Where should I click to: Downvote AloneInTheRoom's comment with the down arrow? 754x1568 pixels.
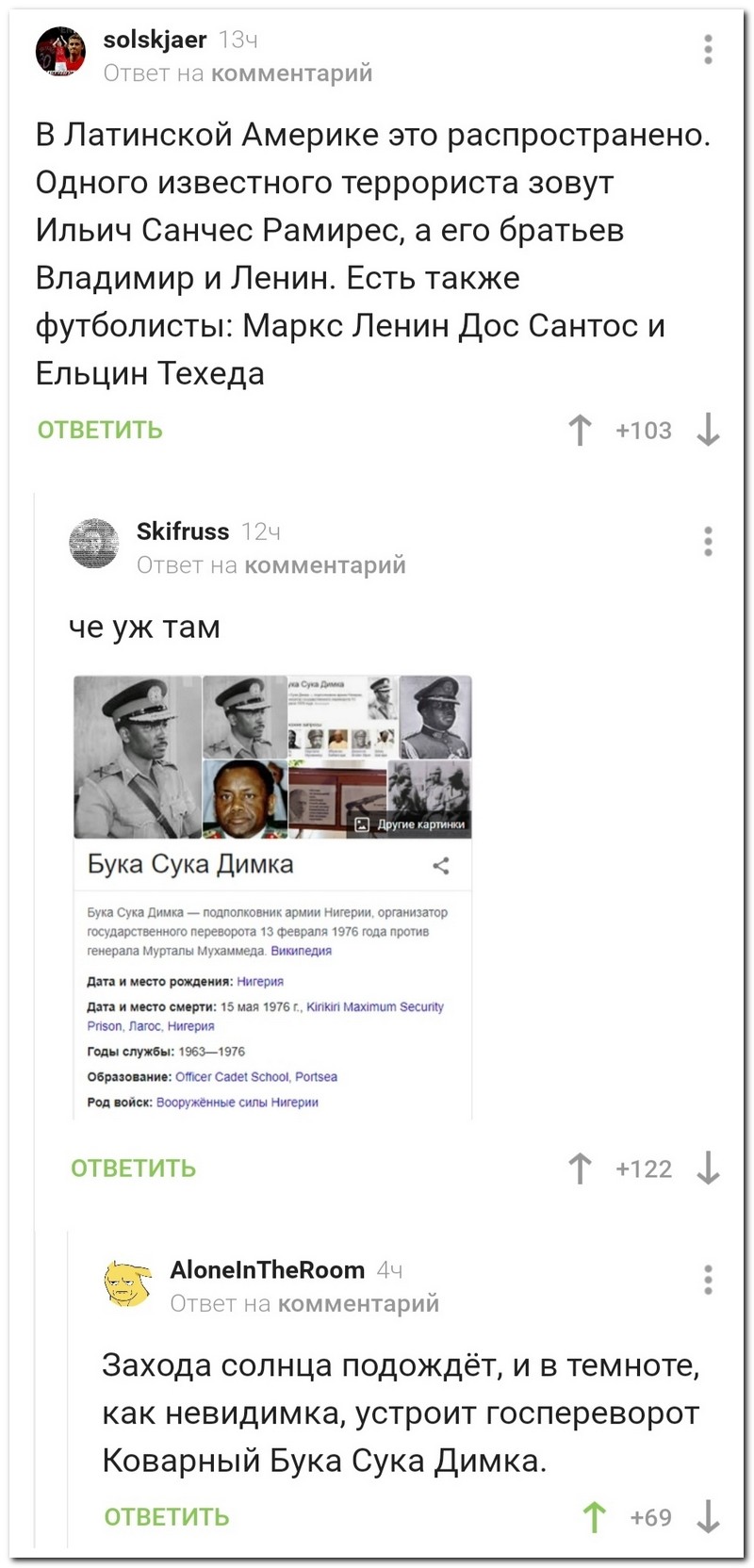pos(708,1517)
